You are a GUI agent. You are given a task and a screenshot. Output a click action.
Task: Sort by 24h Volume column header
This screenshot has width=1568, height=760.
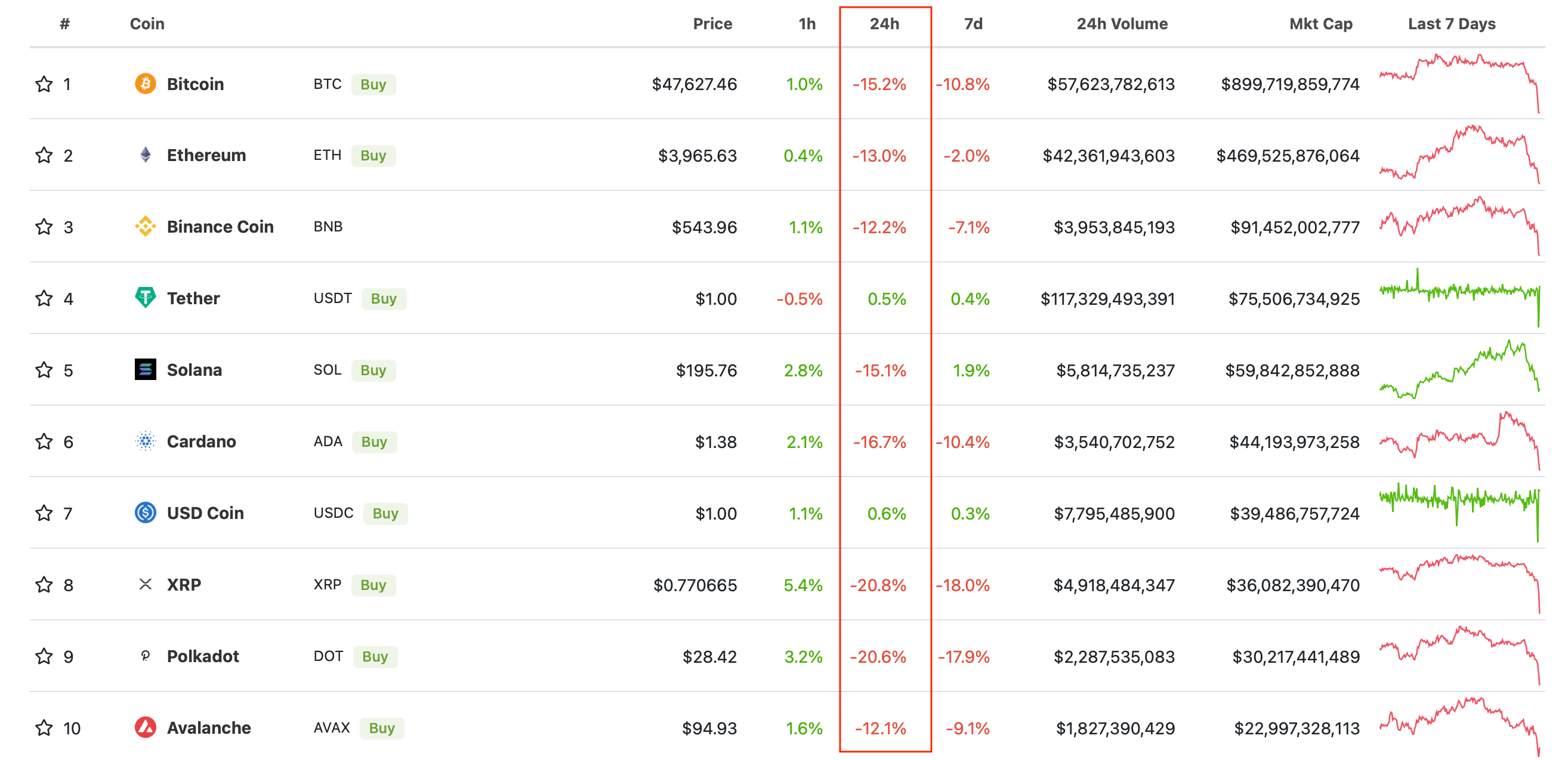click(1121, 24)
